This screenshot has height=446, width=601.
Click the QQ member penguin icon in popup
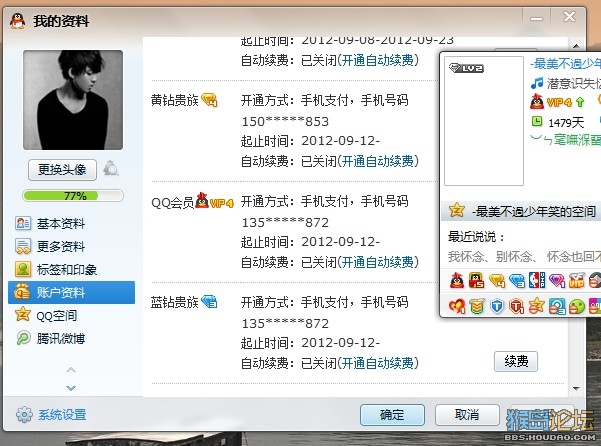[456, 280]
